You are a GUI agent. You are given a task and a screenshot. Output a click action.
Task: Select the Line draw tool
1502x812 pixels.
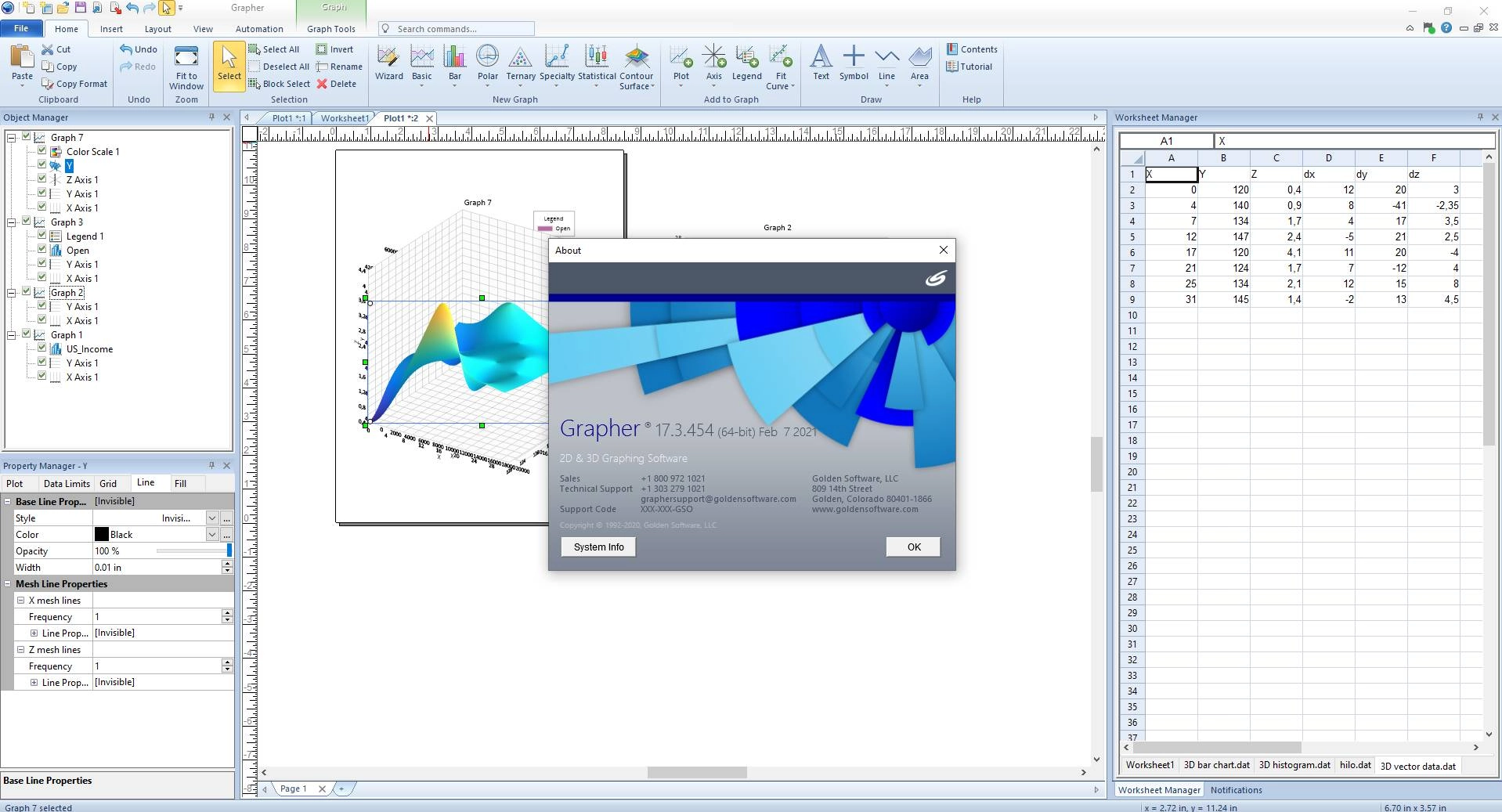point(886,63)
